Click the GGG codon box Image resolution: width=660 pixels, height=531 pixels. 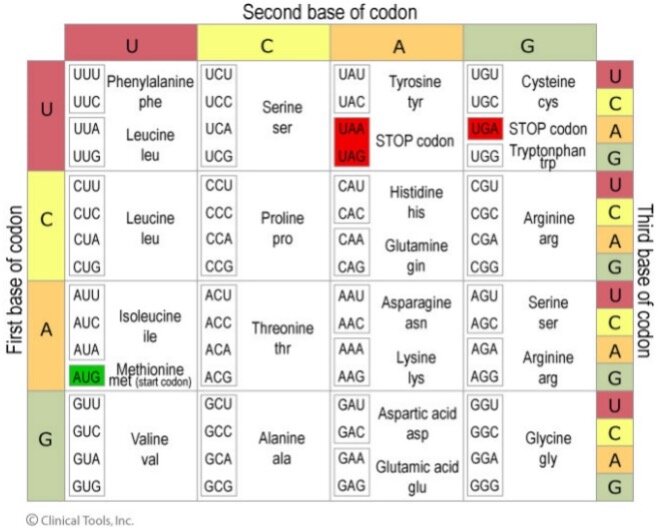(484, 484)
